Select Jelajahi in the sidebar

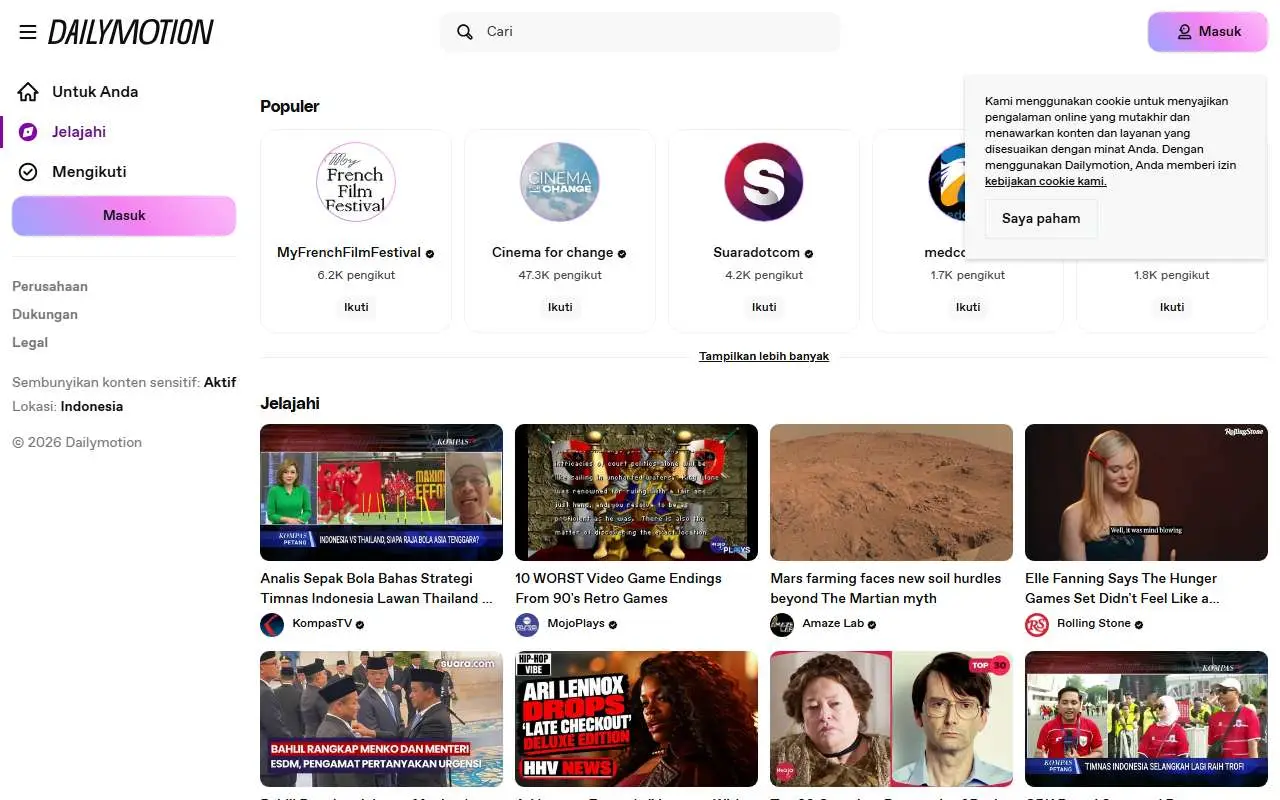79,132
